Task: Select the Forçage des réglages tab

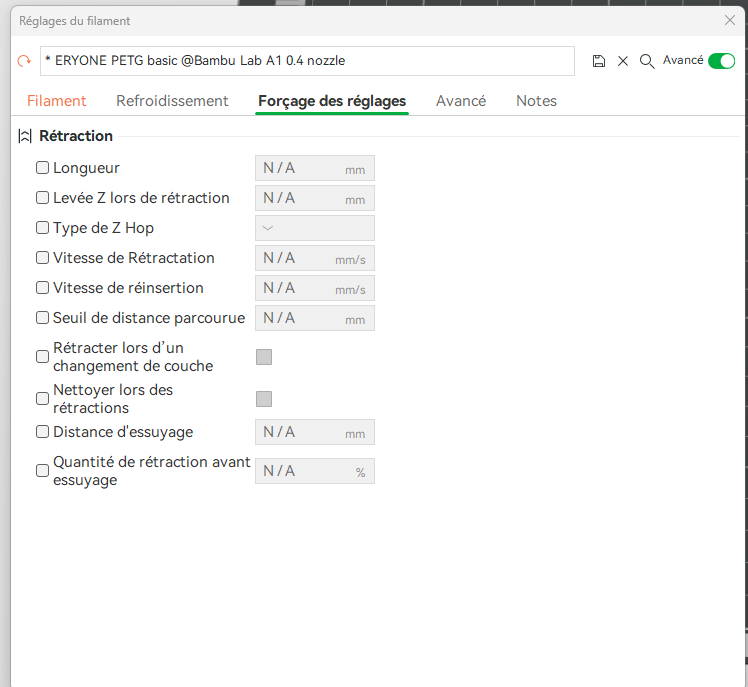Action: (332, 101)
